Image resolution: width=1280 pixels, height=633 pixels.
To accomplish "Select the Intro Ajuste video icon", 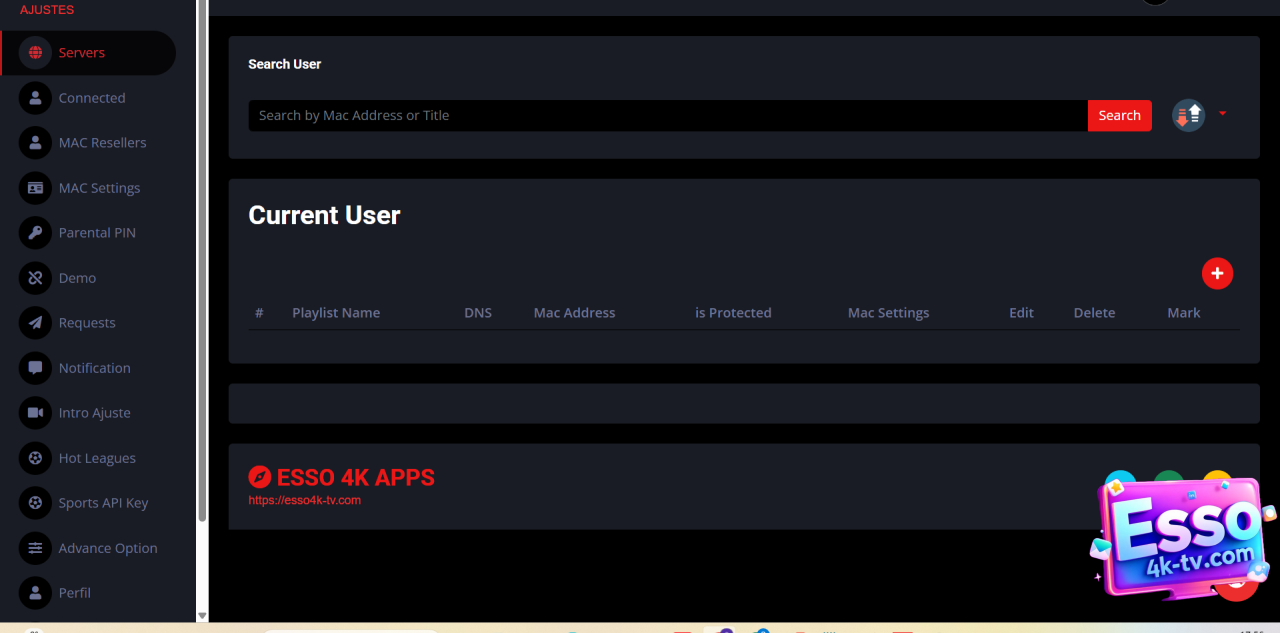I will 36,413.
